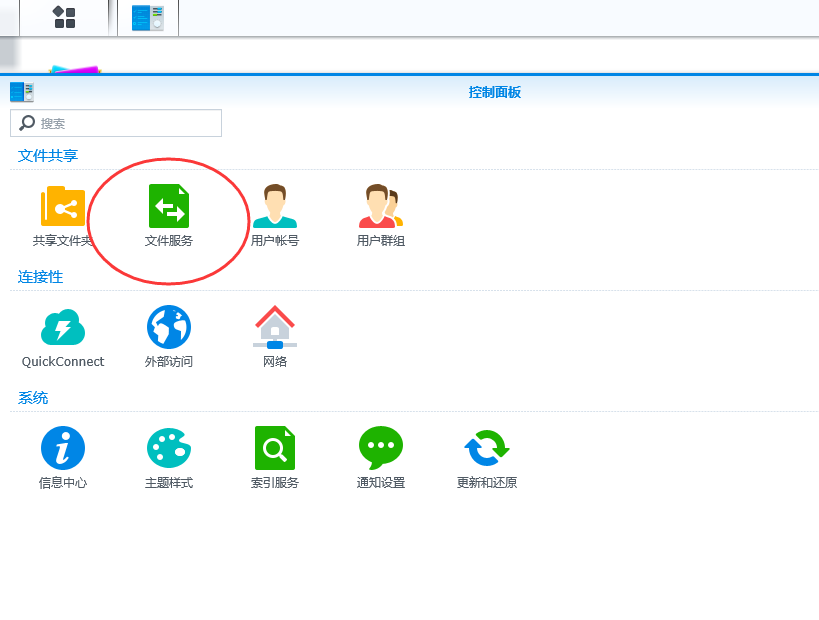Click the 用户帐号 label text
Screen dimensions: 819x620
tap(275, 241)
